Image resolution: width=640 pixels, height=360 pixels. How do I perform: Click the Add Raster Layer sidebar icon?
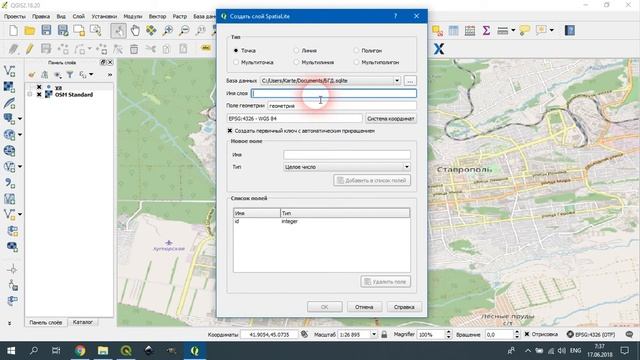(x=9, y=87)
